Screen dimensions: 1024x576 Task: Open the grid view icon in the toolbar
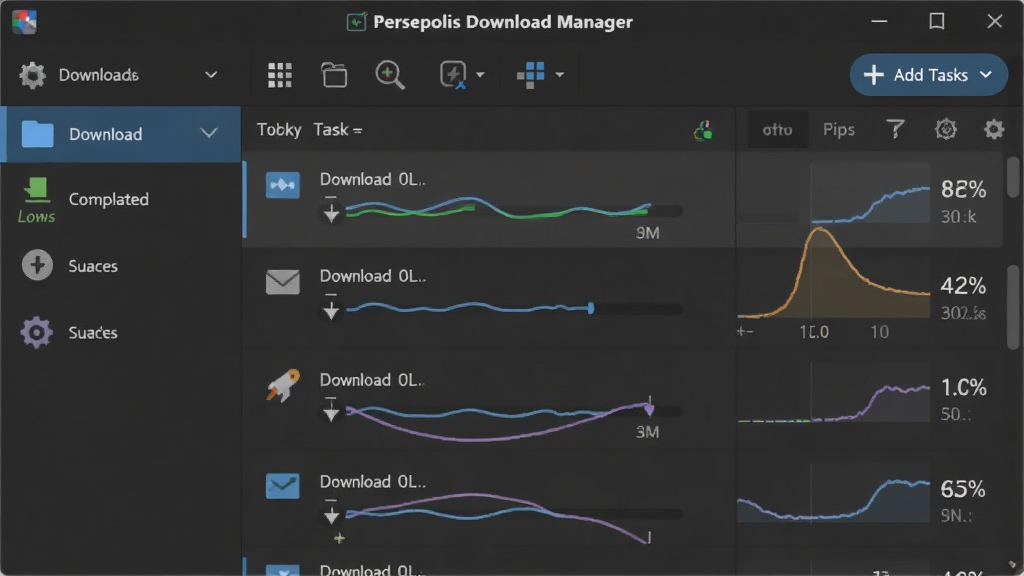pos(280,75)
